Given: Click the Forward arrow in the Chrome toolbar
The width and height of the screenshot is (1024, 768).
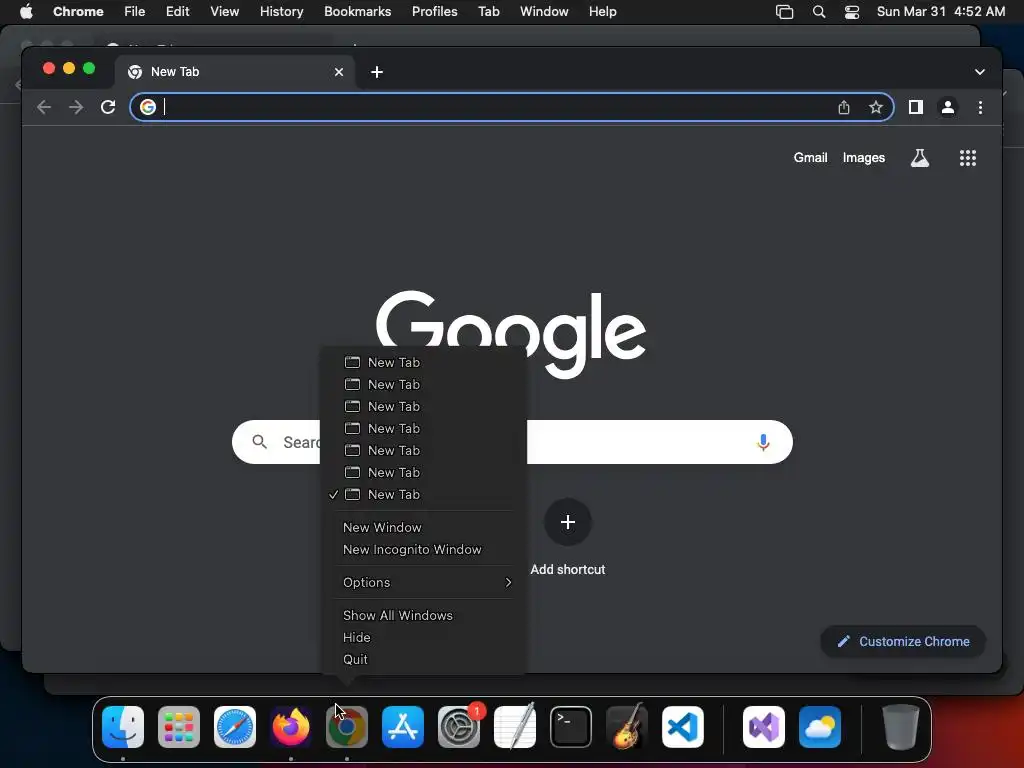Looking at the screenshot, I should 76,107.
